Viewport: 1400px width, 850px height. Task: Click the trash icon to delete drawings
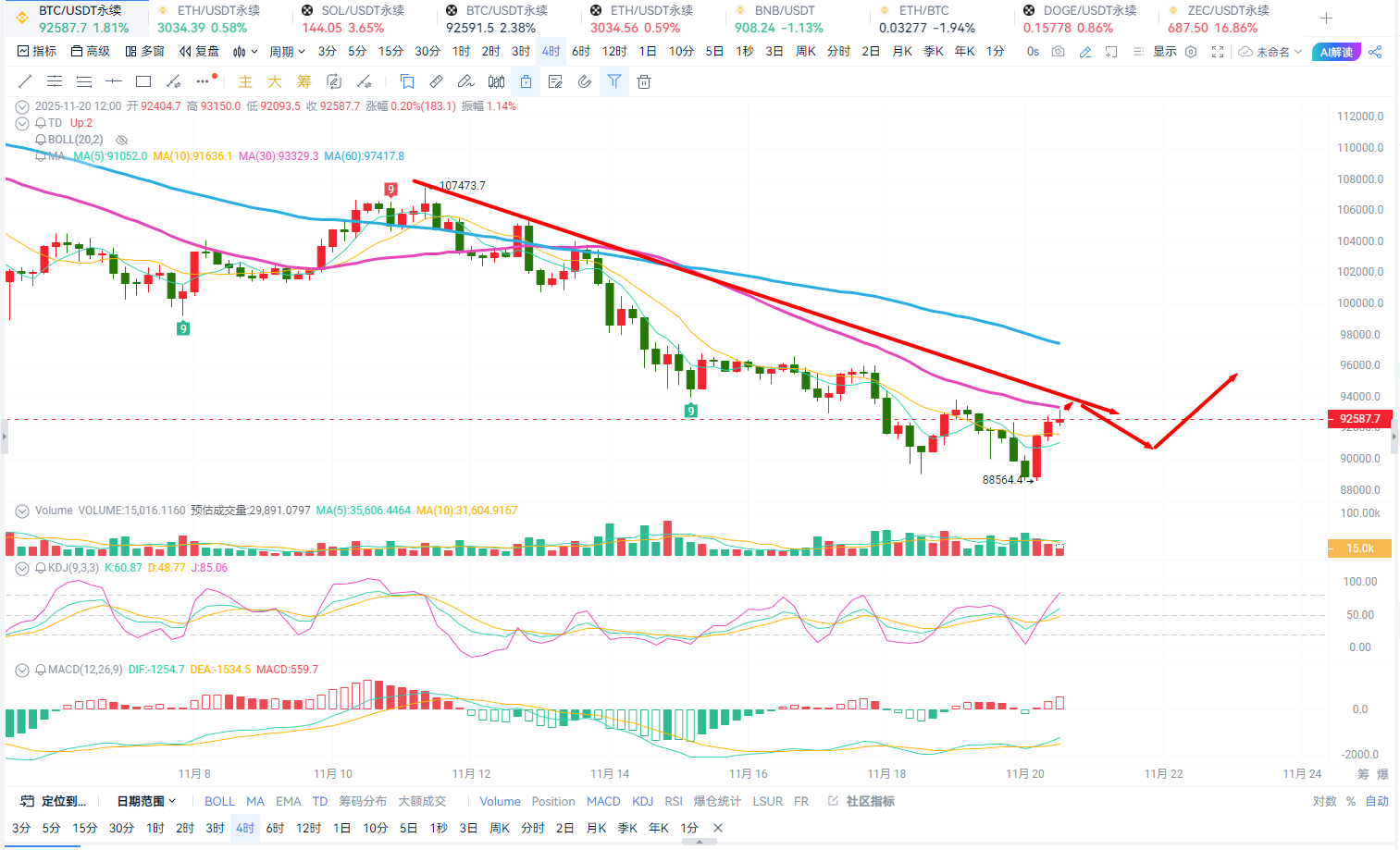tap(644, 82)
